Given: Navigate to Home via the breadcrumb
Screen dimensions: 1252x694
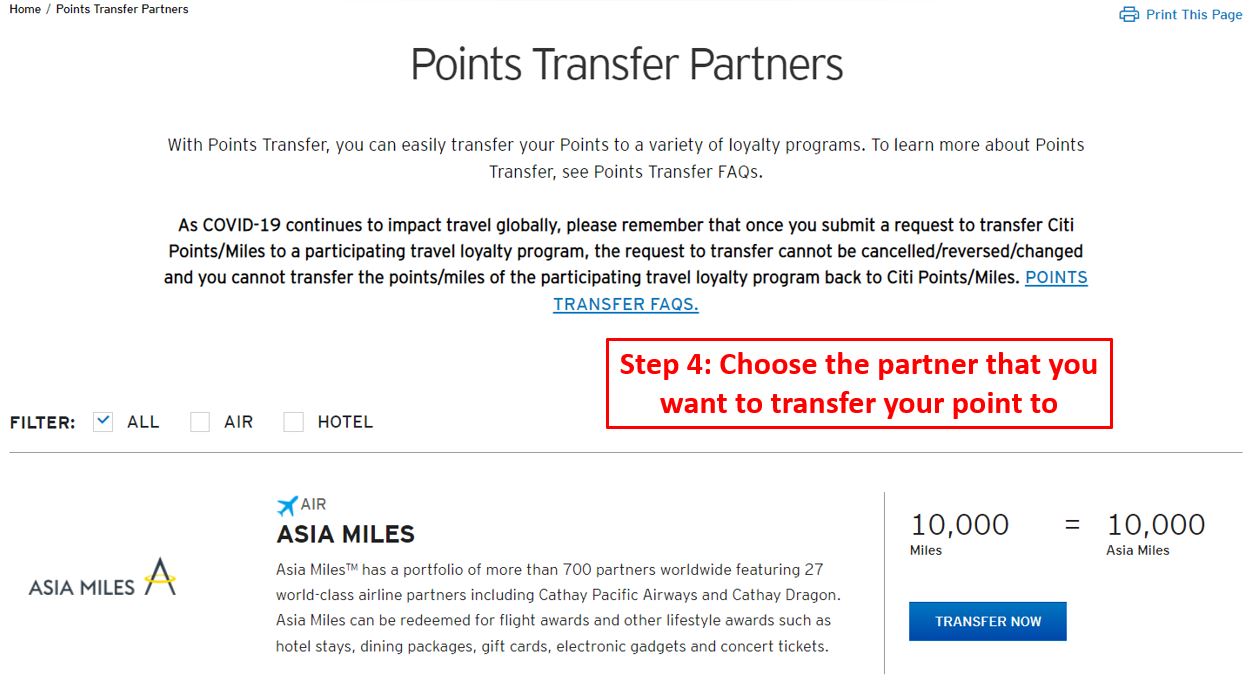Looking at the screenshot, I should [24, 9].
